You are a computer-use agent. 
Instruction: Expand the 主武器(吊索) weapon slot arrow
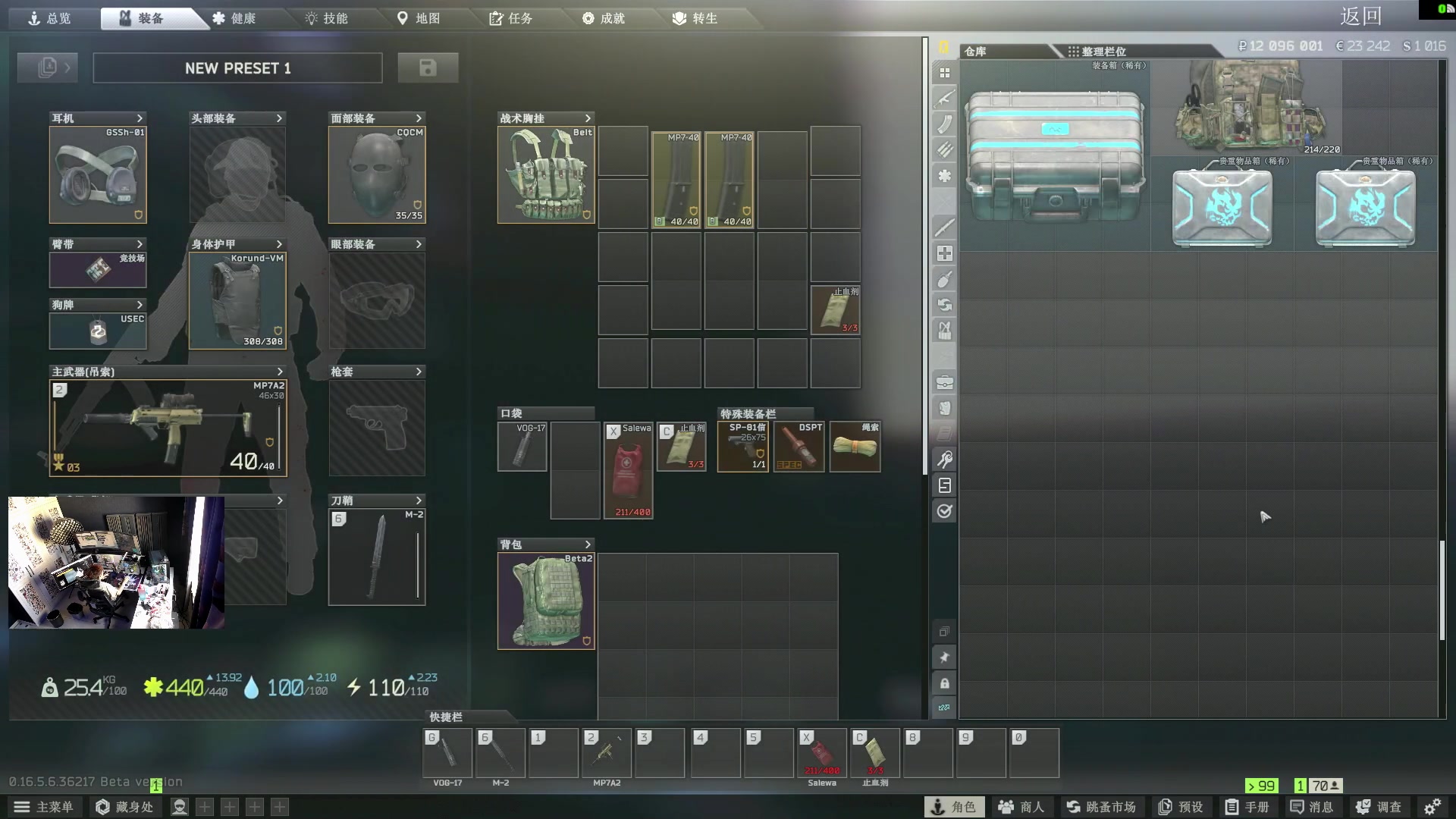point(280,372)
